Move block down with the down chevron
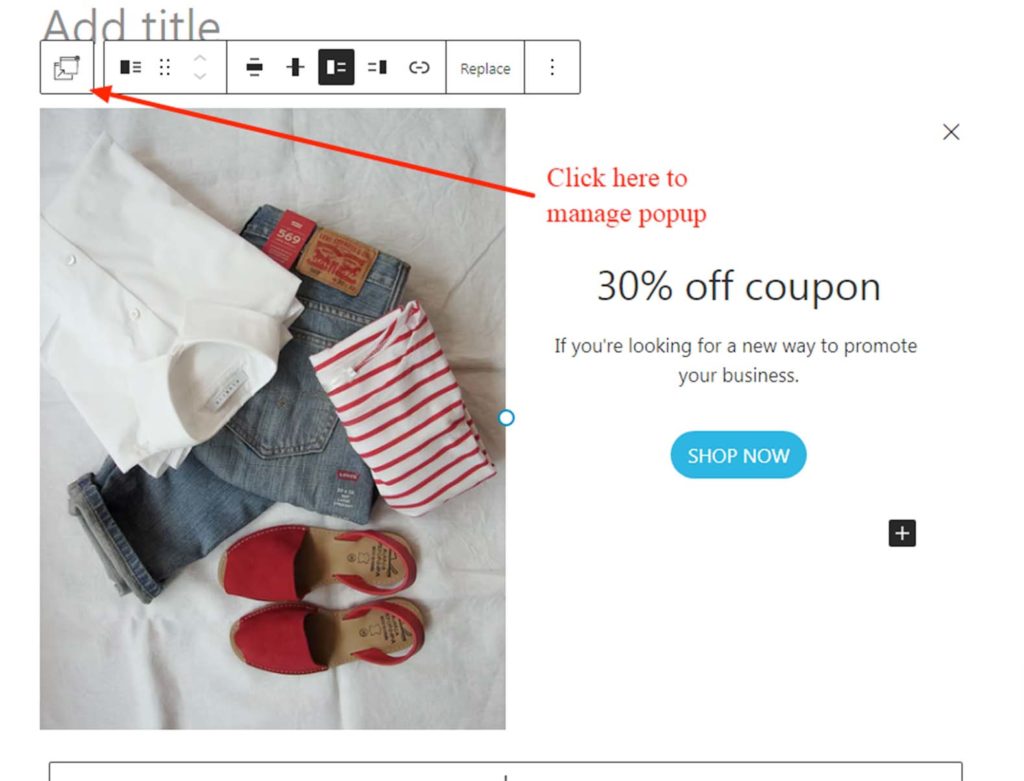 (x=200, y=76)
